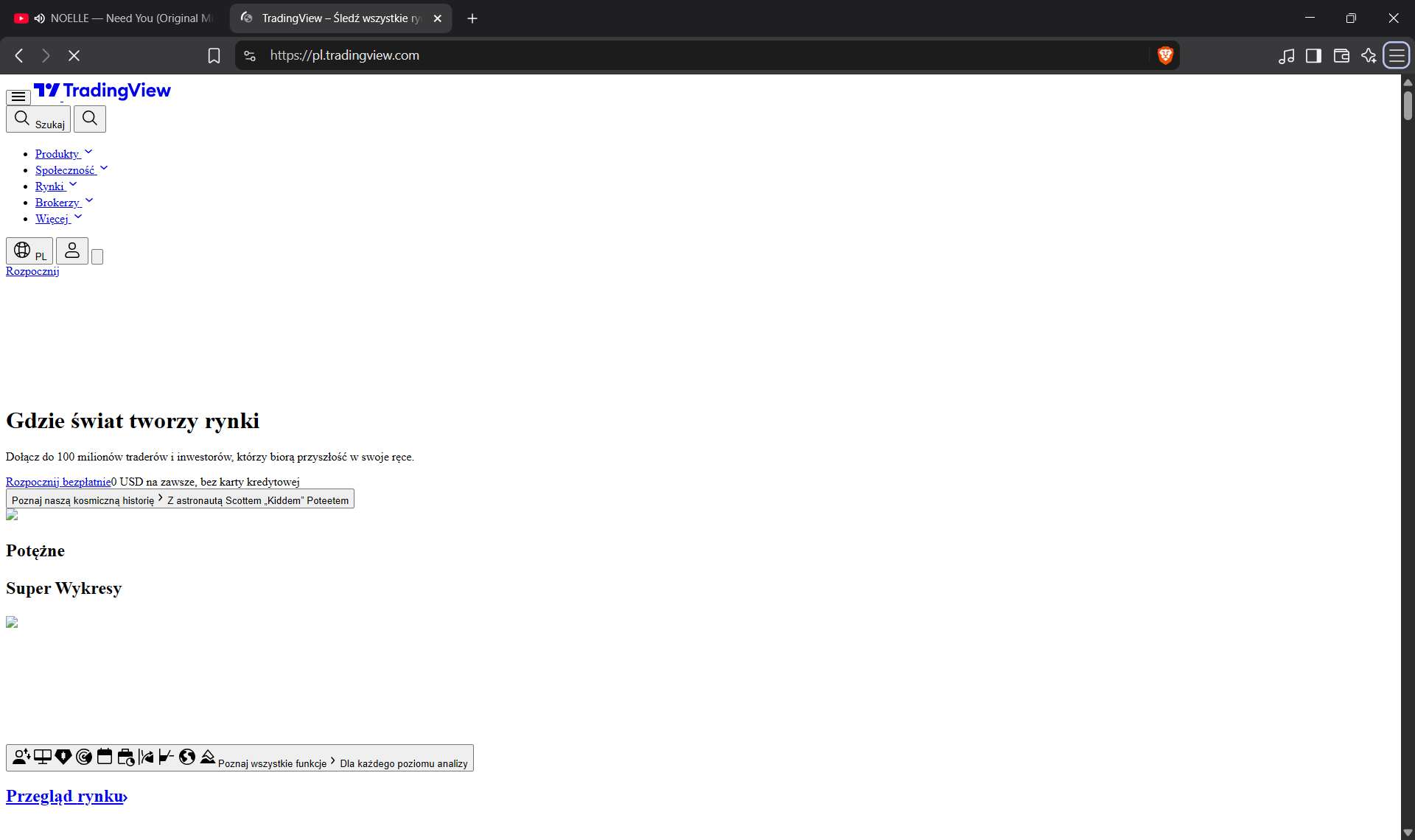
Task: Click the radar target icon in features bar
Action: [x=84, y=757]
